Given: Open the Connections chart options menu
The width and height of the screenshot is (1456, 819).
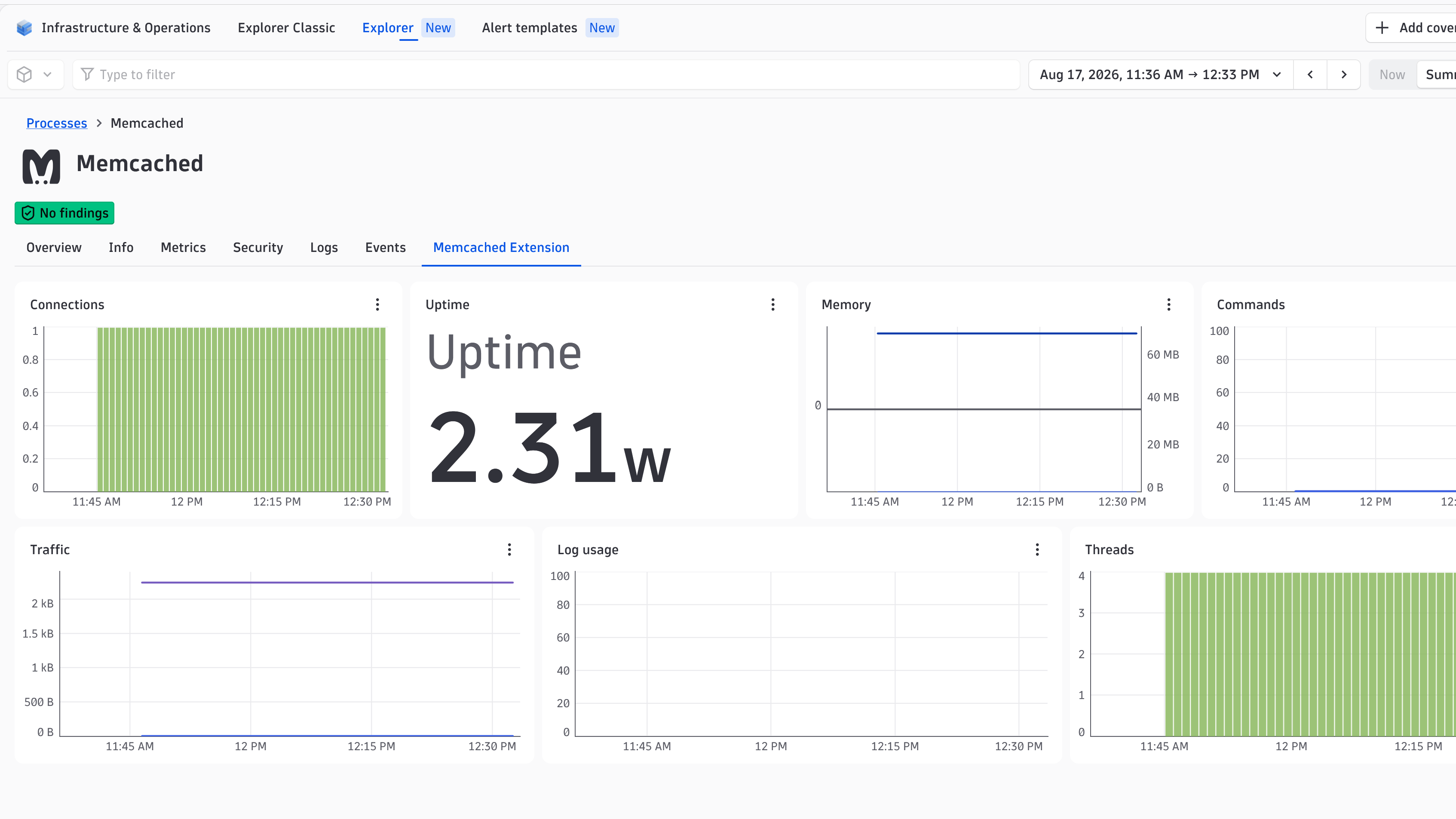Looking at the screenshot, I should click(x=377, y=305).
